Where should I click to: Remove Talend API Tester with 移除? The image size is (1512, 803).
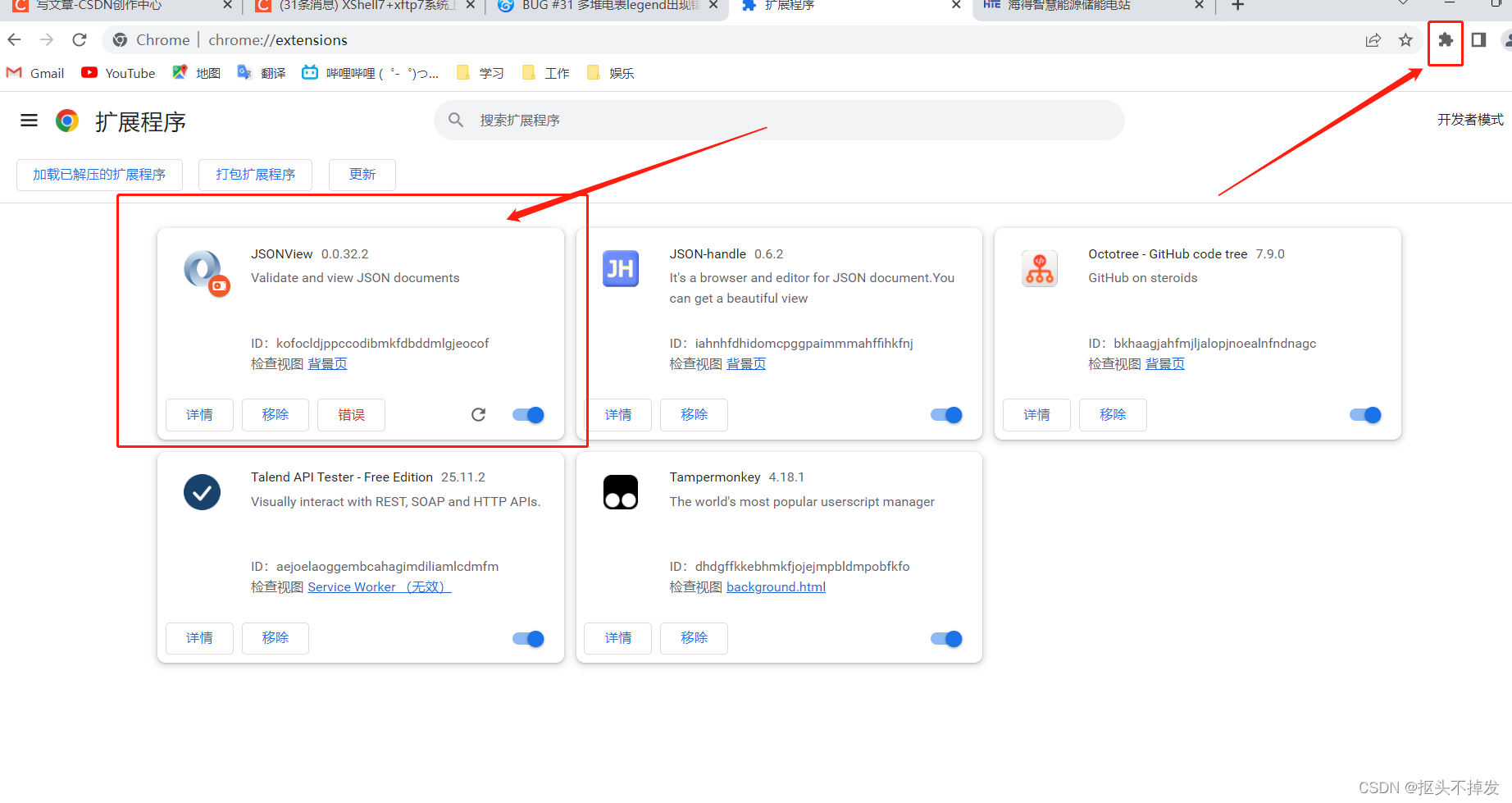pyautogui.click(x=276, y=638)
